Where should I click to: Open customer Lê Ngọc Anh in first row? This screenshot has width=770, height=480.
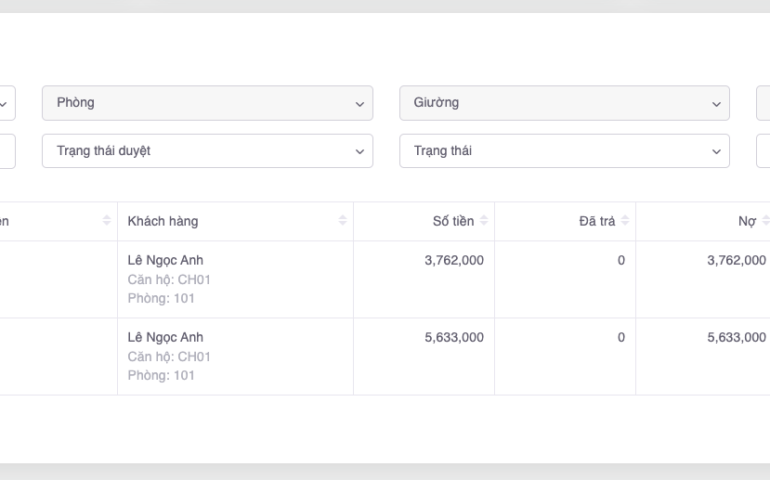pos(165,260)
